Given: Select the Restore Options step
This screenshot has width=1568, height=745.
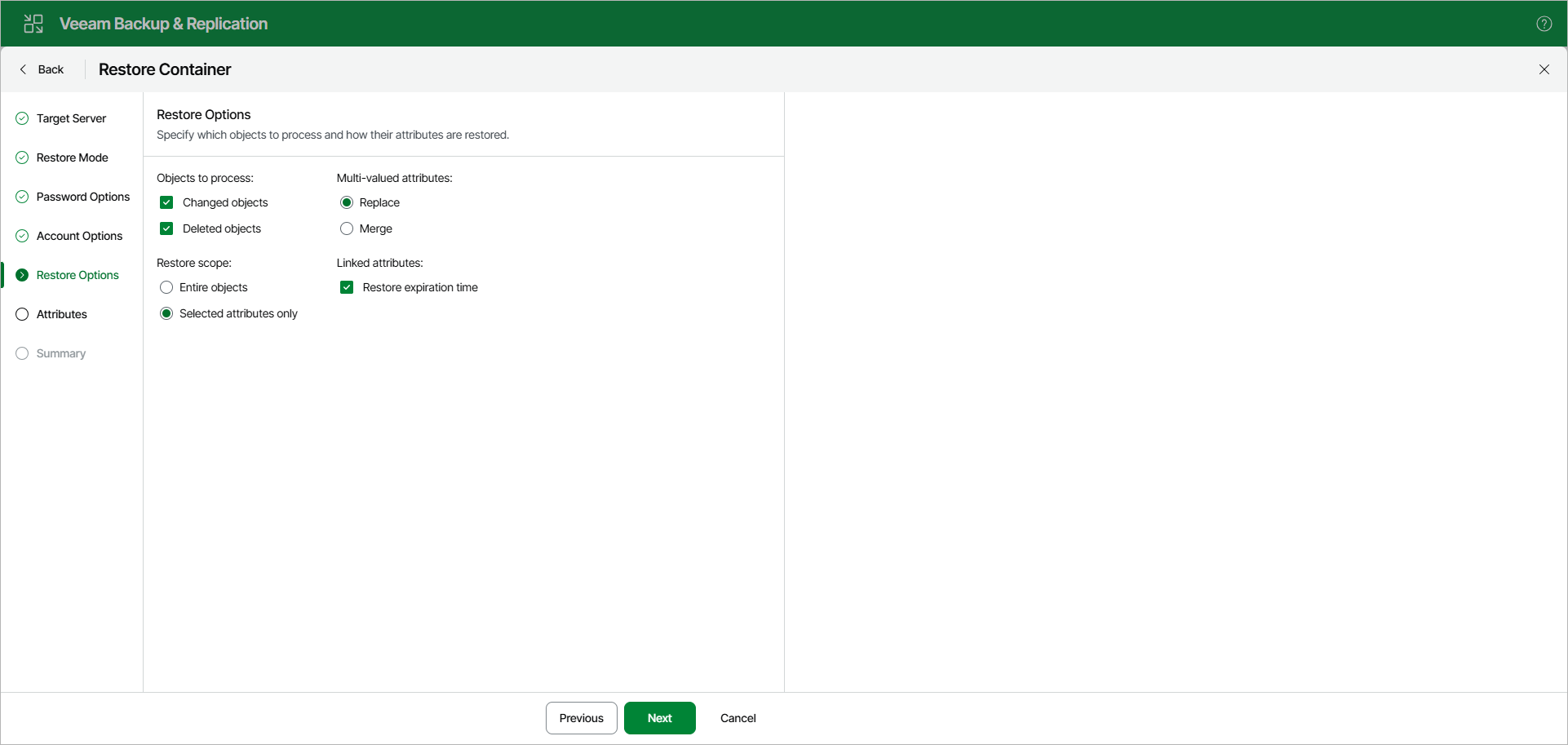Looking at the screenshot, I should (x=78, y=275).
